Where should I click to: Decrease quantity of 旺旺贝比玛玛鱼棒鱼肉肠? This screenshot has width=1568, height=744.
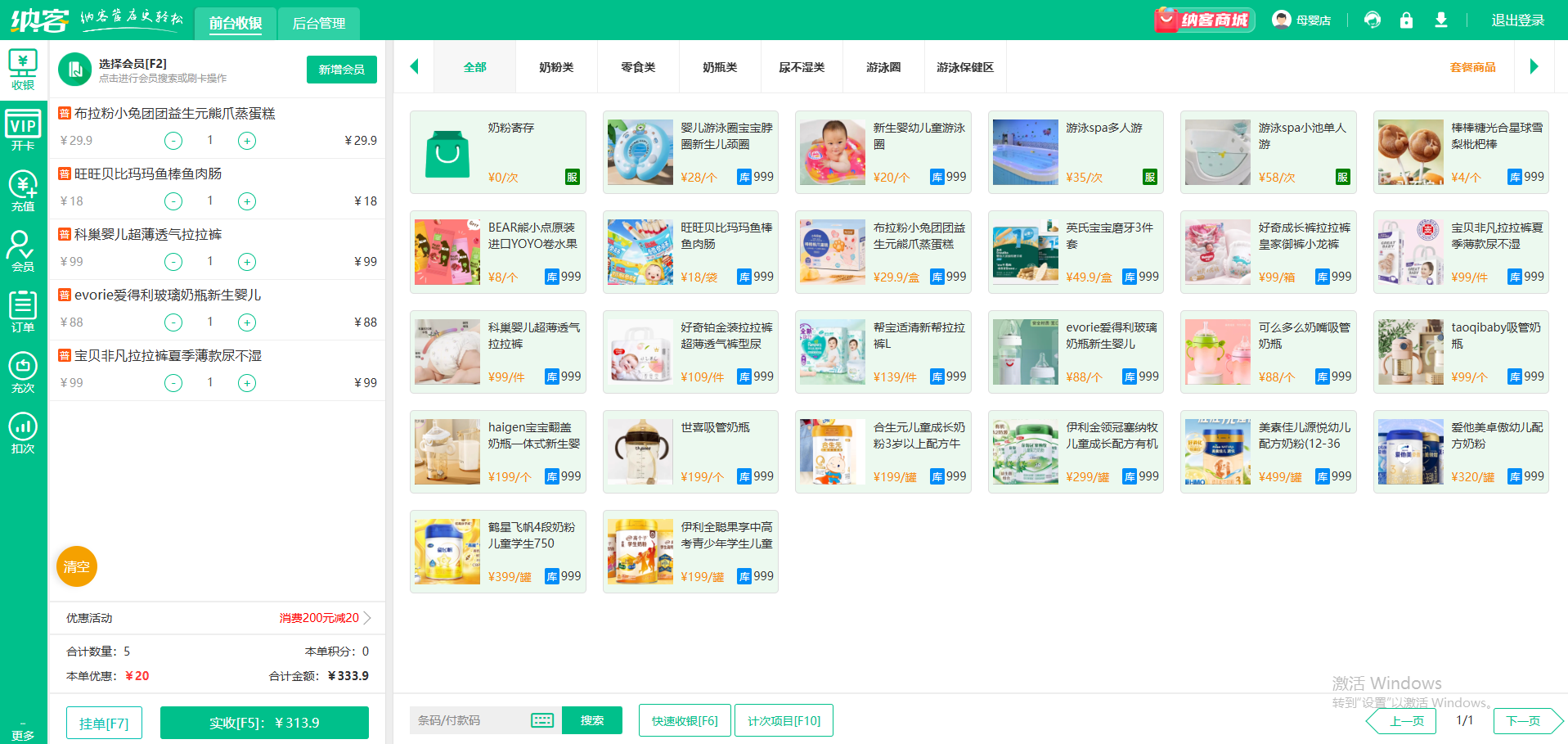coord(173,201)
